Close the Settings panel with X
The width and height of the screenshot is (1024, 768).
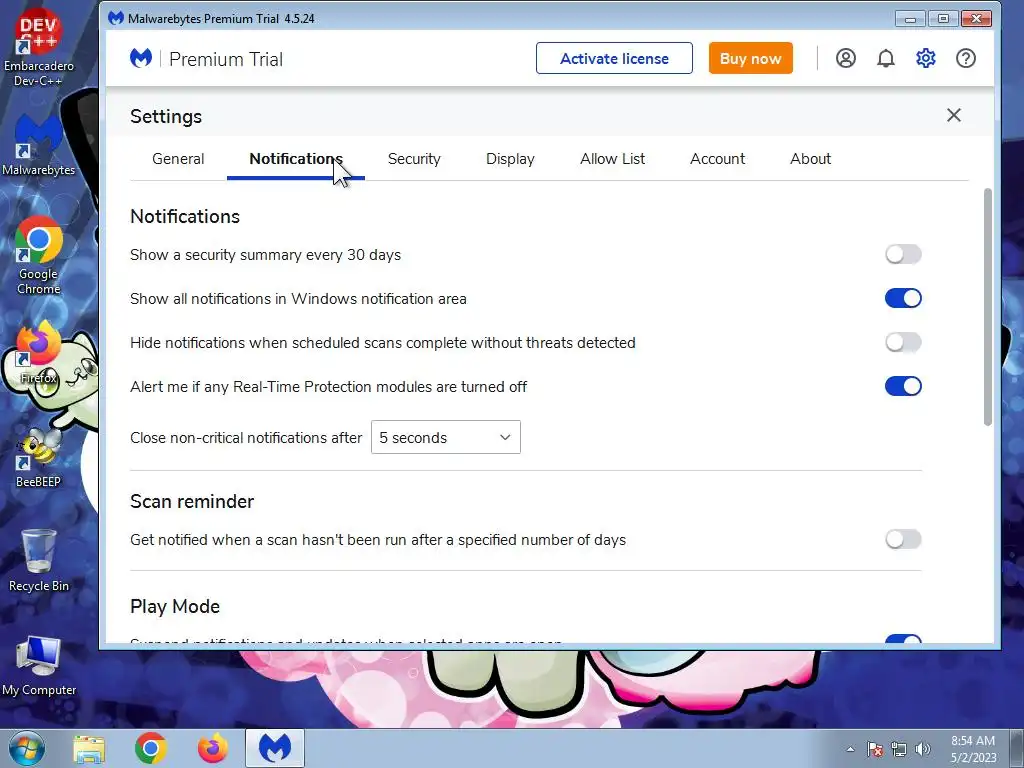tap(953, 116)
